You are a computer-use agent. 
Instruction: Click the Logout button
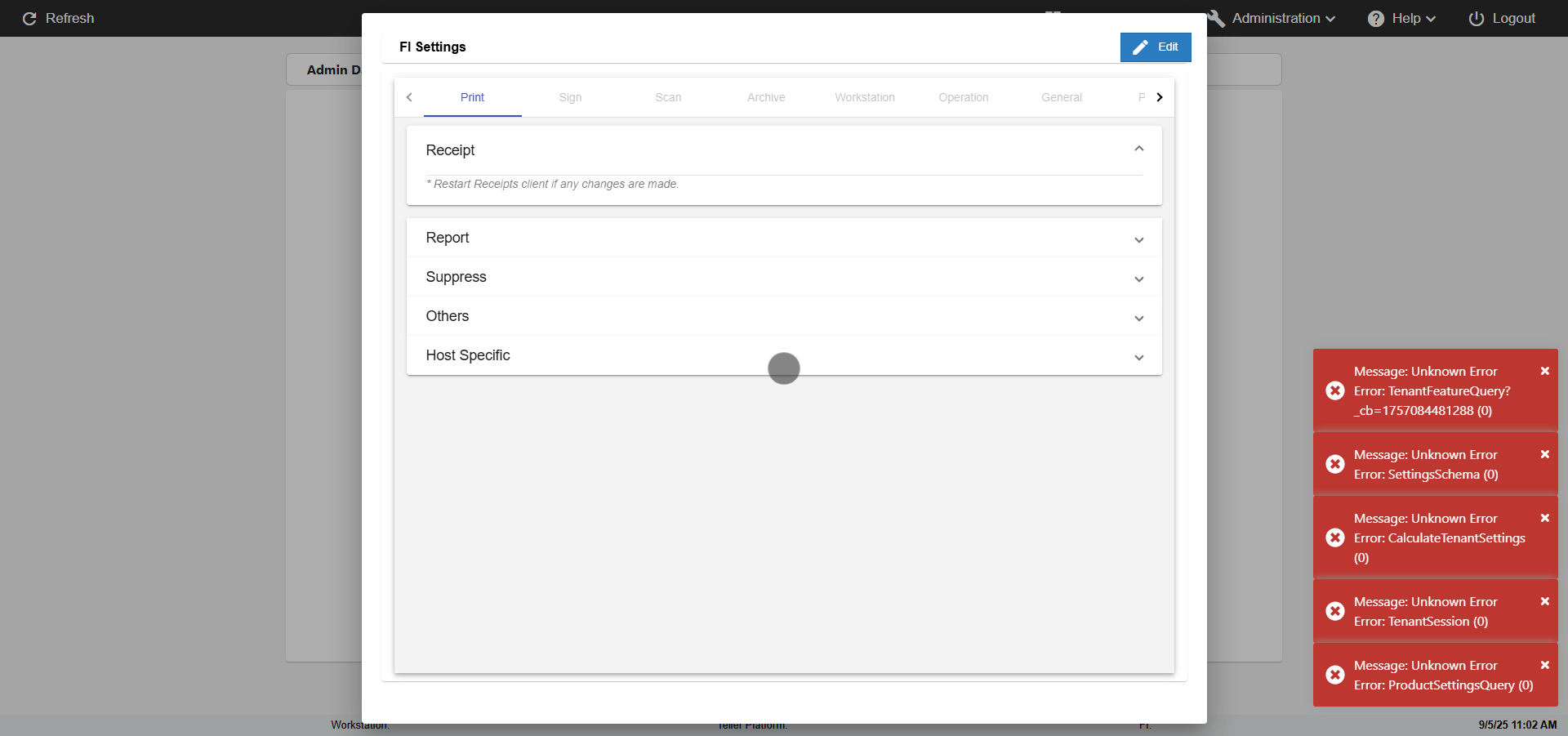pyautogui.click(x=1502, y=18)
